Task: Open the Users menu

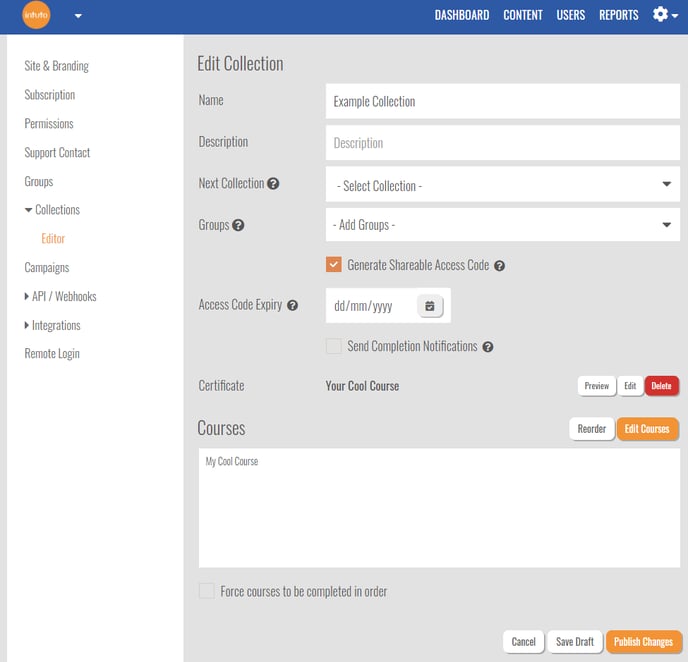Action: pyautogui.click(x=570, y=15)
